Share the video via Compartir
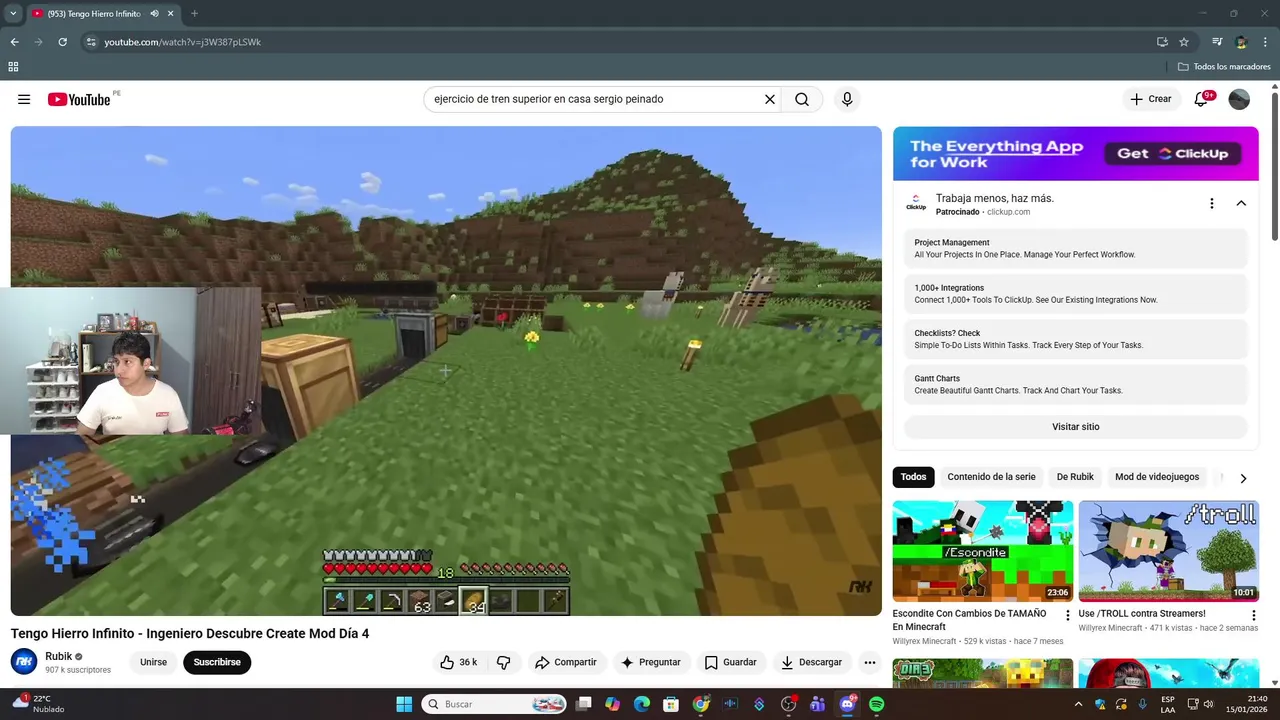 (x=566, y=662)
